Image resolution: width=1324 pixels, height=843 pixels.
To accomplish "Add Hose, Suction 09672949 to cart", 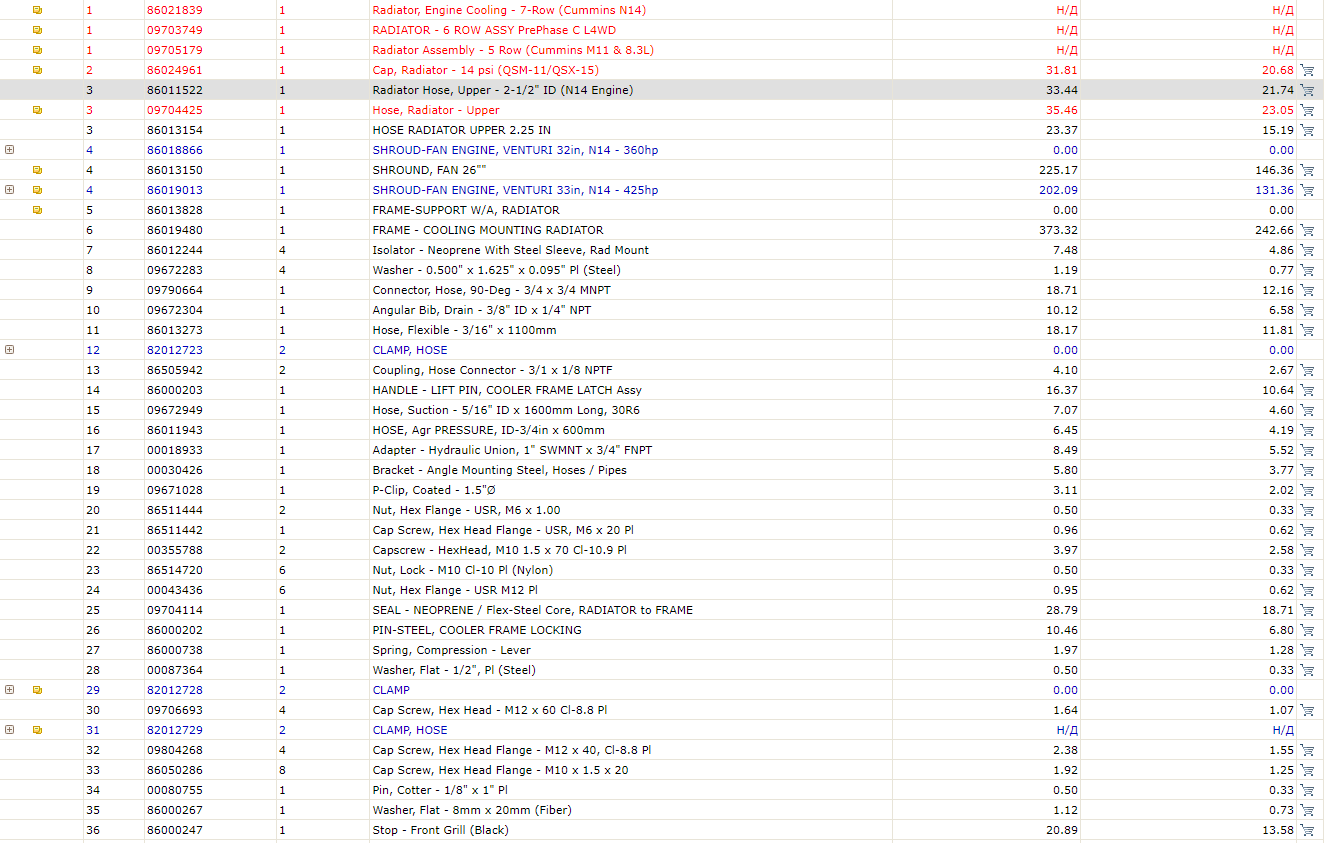I will coord(1307,410).
